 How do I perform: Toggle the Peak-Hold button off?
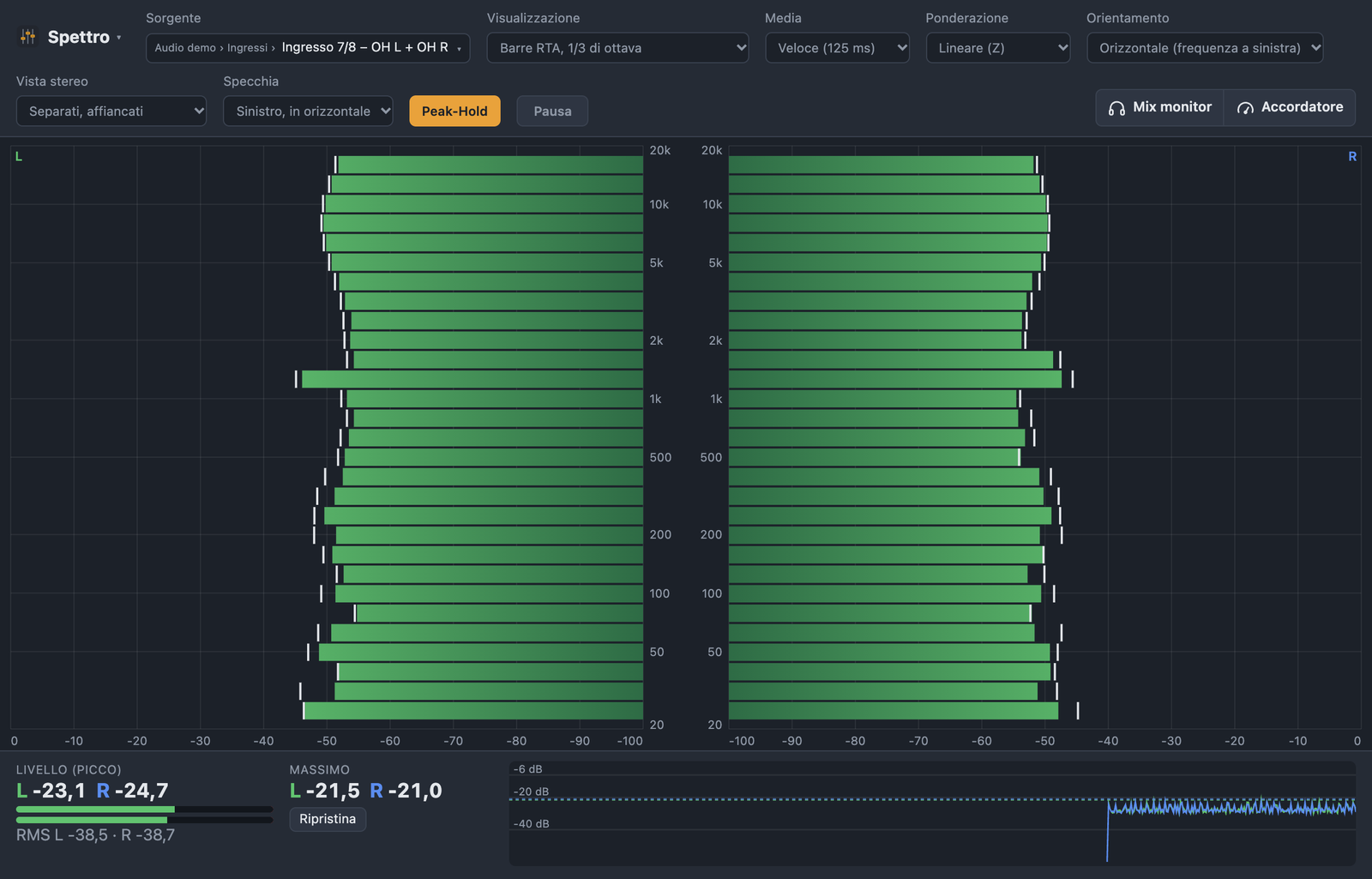pyautogui.click(x=454, y=111)
